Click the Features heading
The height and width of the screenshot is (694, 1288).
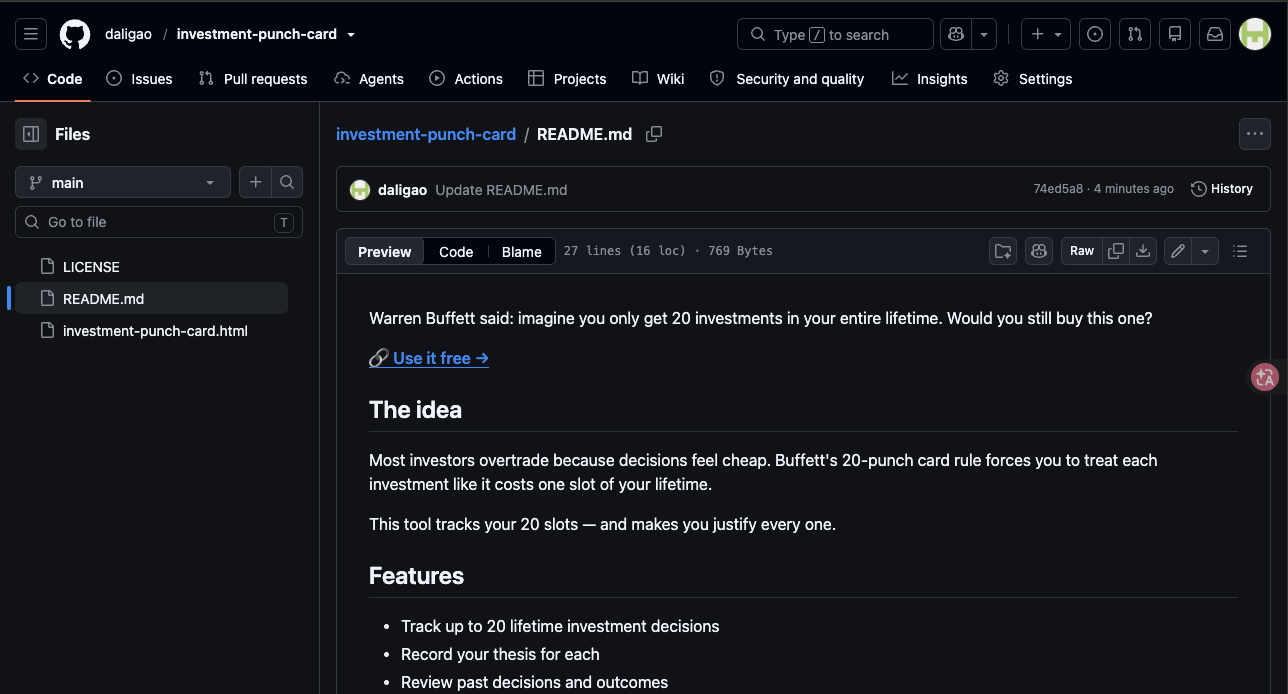pyautogui.click(x=416, y=576)
